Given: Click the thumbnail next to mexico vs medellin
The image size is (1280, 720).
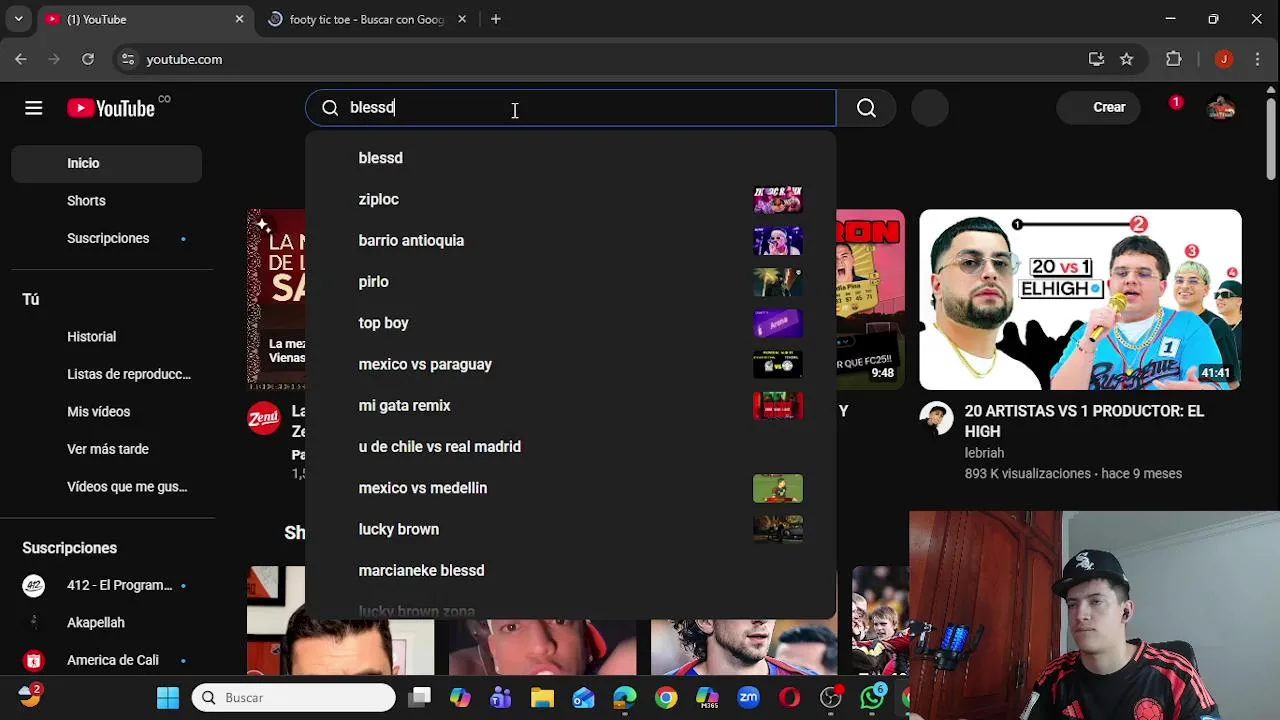Looking at the screenshot, I should pos(778,488).
